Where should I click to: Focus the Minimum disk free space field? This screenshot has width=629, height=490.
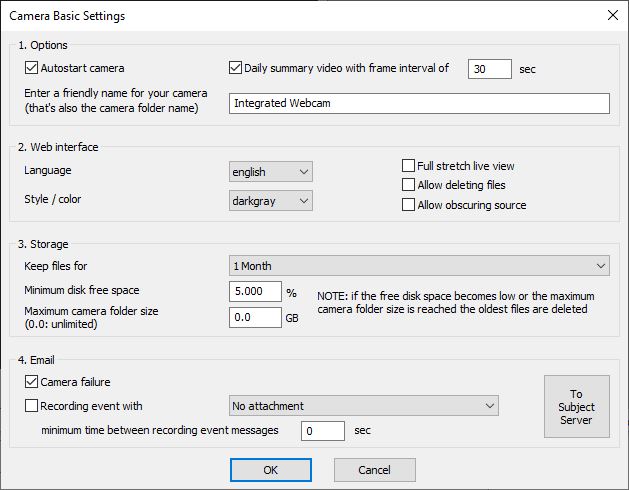[255, 291]
